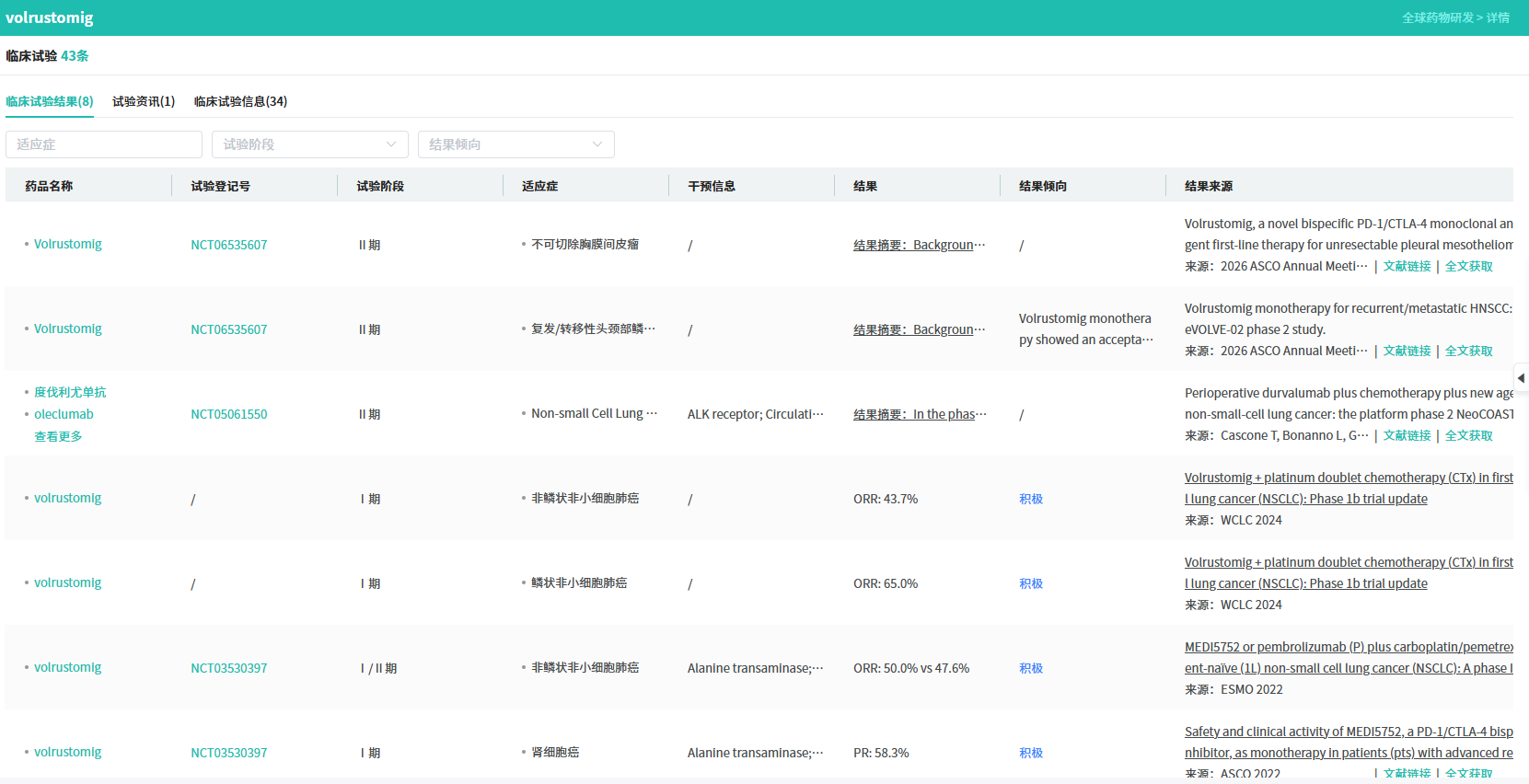
Task: Open trial registry NCT05061550
Action: pyautogui.click(x=228, y=414)
